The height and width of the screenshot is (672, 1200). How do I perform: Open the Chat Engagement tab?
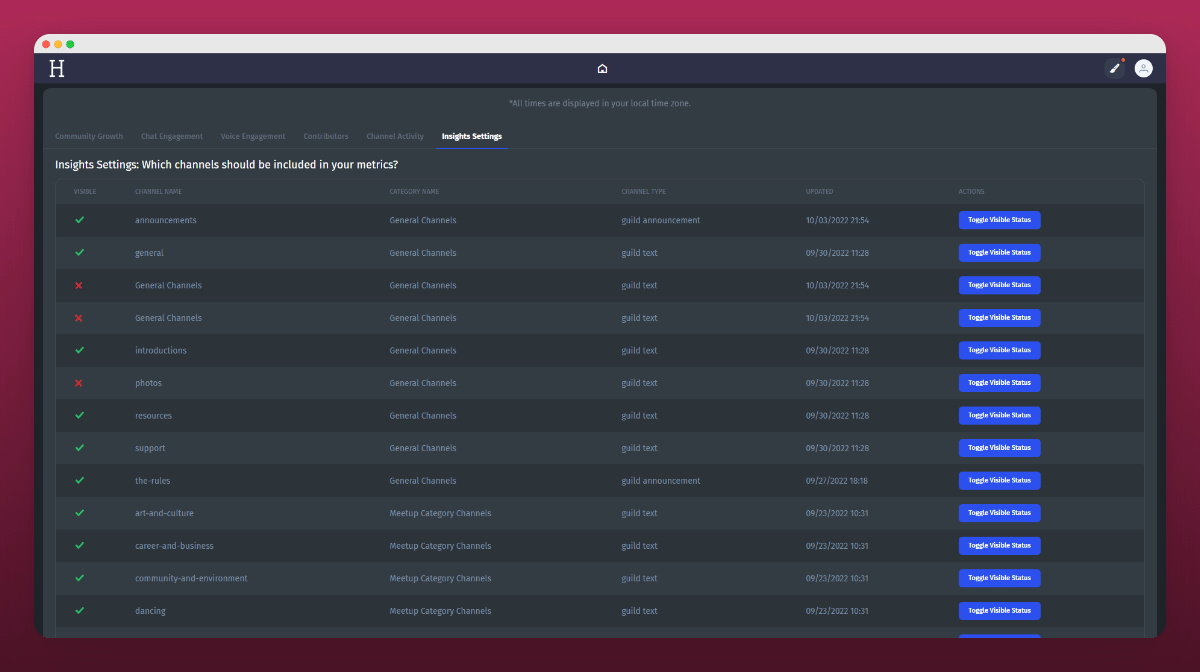[x=172, y=136]
